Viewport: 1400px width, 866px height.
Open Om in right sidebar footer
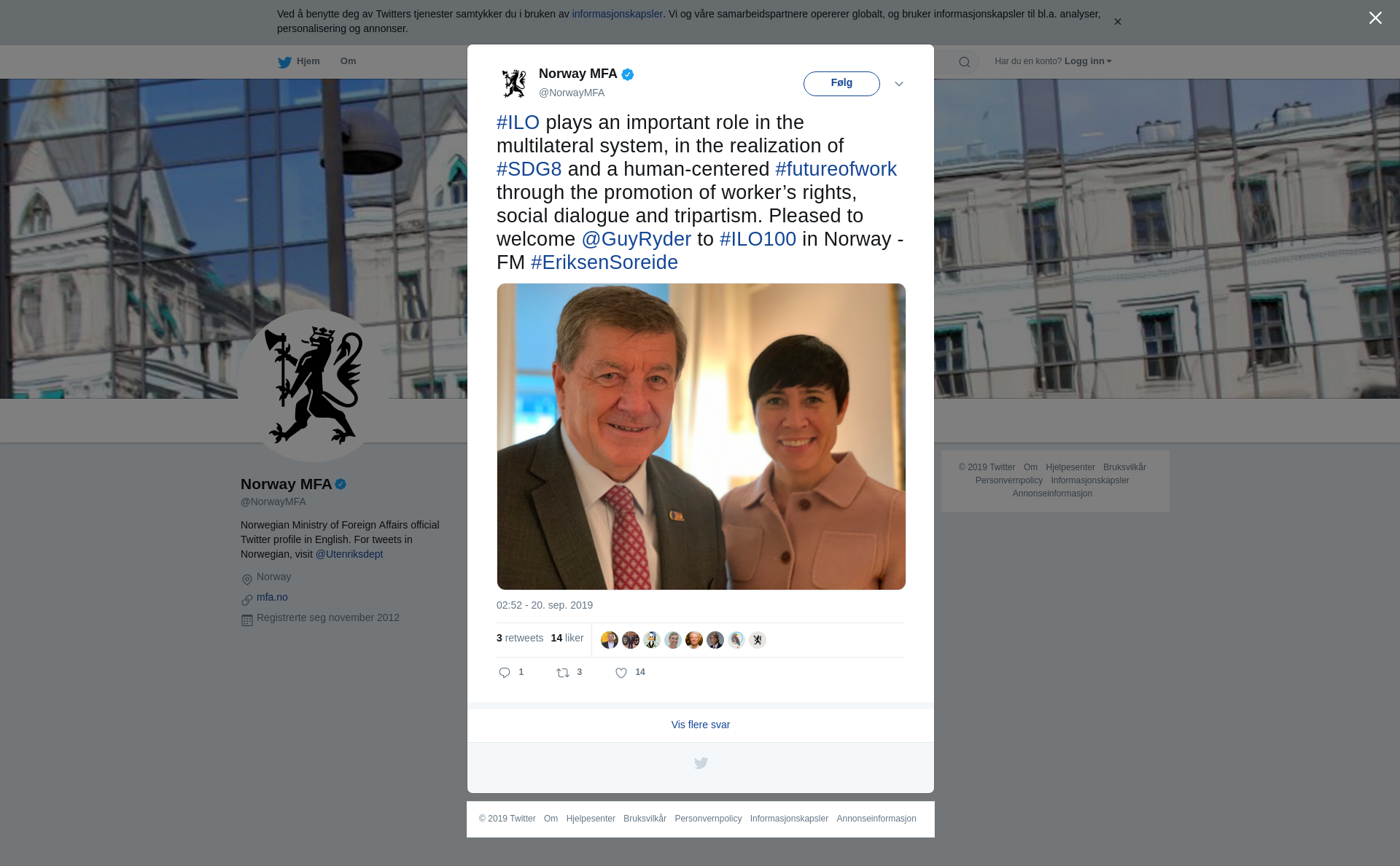(x=1030, y=467)
